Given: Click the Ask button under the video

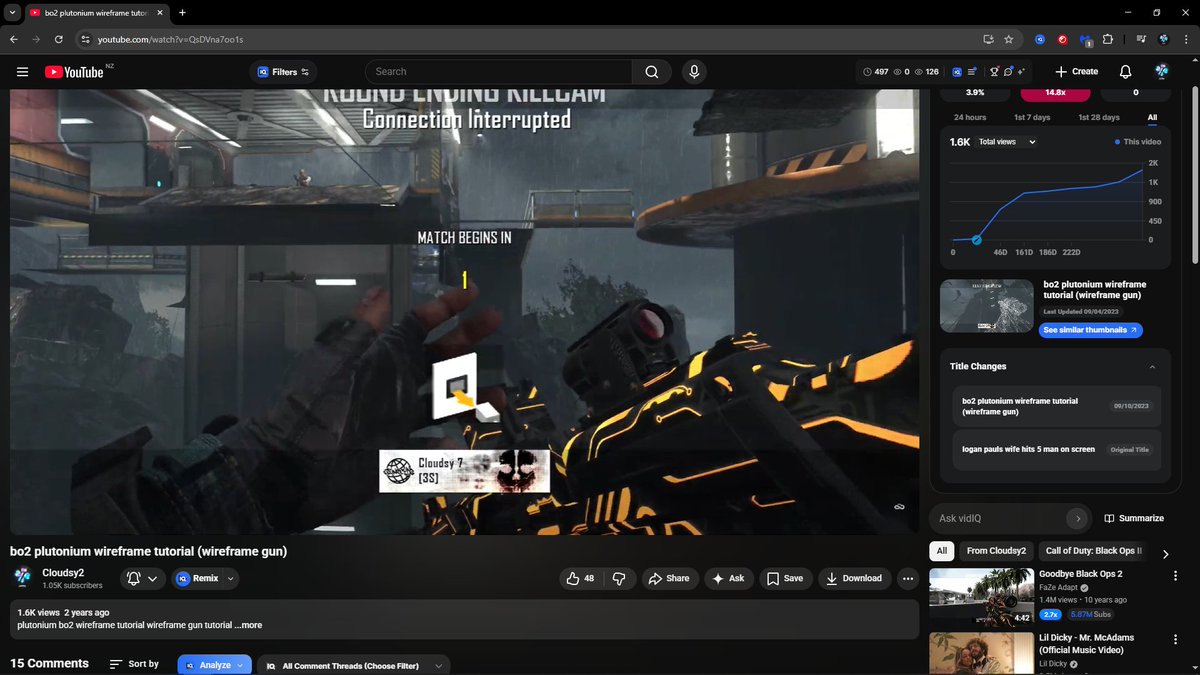Looking at the screenshot, I should coord(729,578).
